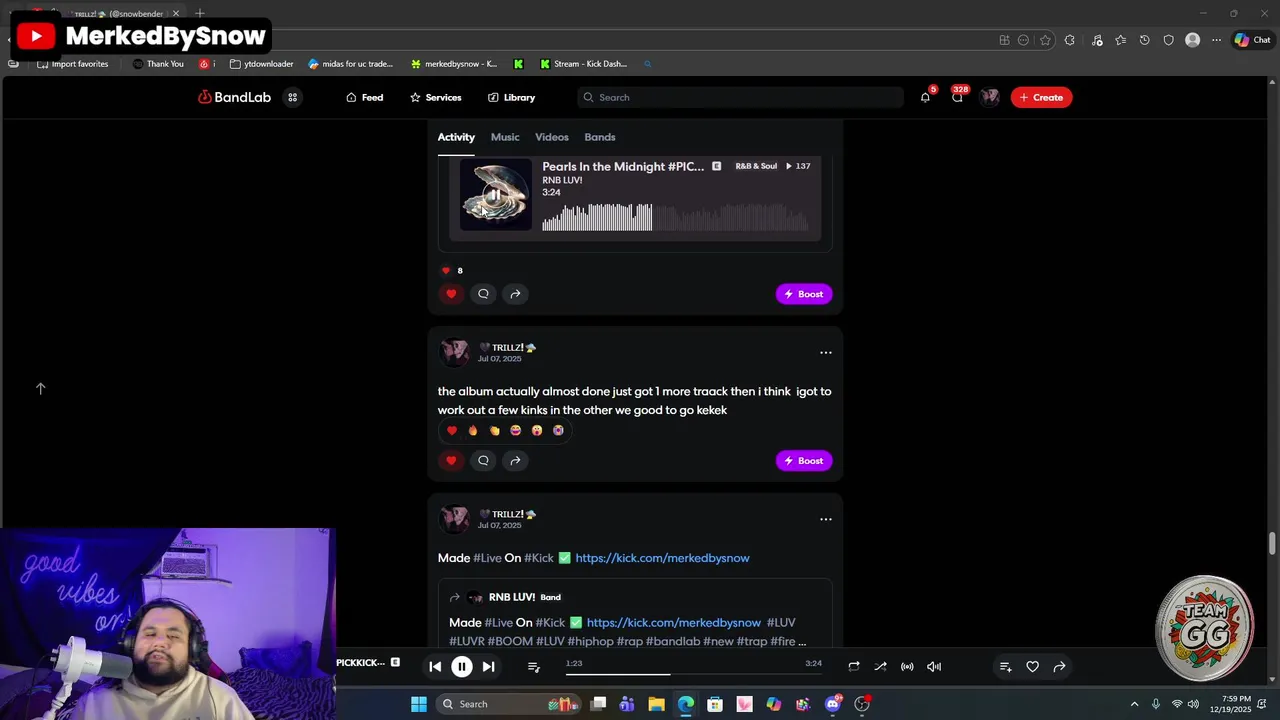Go back to the previous track

435,667
